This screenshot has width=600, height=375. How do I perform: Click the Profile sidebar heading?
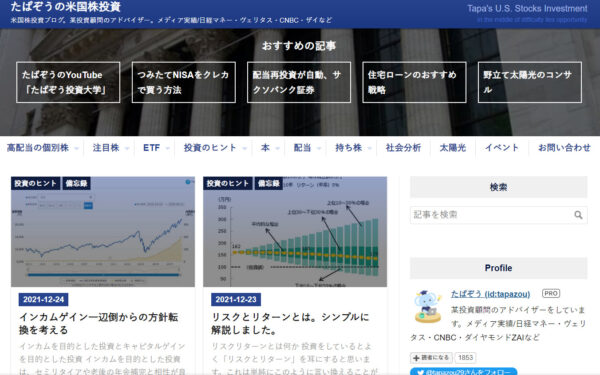coord(498,268)
